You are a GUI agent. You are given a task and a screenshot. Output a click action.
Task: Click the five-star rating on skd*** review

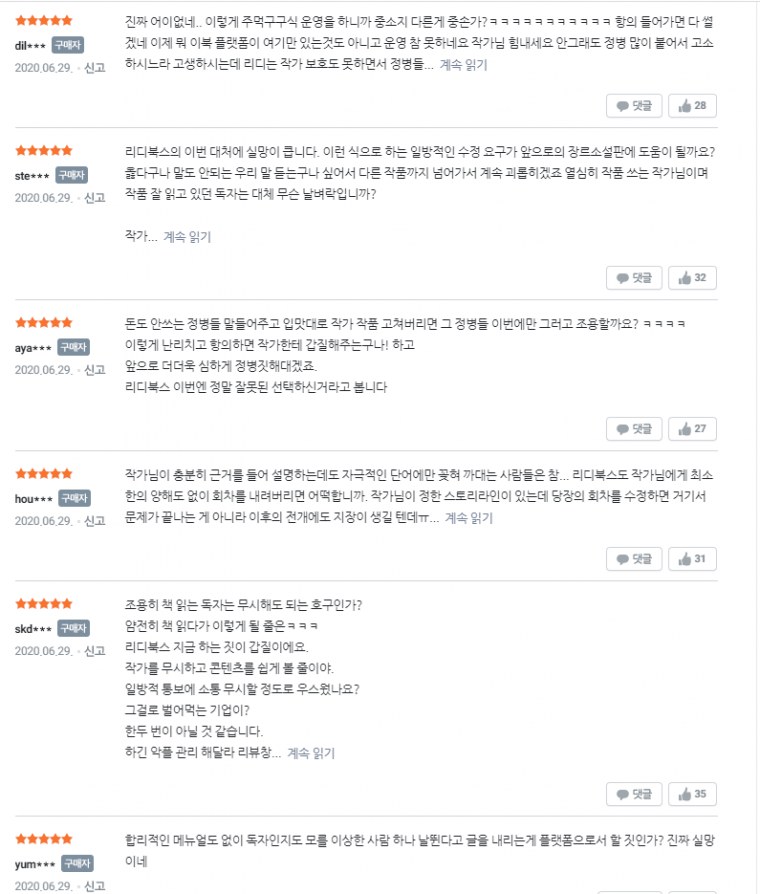coord(44,604)
